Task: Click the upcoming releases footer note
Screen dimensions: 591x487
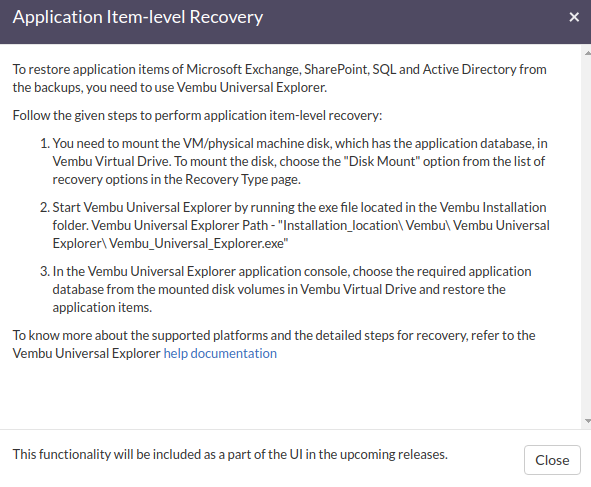Action: [x=230, y=455]
